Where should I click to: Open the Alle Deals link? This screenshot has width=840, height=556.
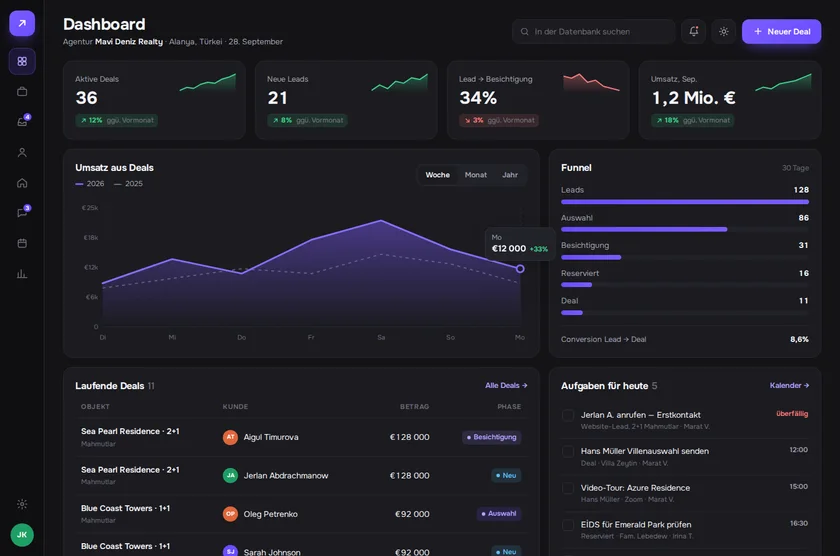coord(506,385)
